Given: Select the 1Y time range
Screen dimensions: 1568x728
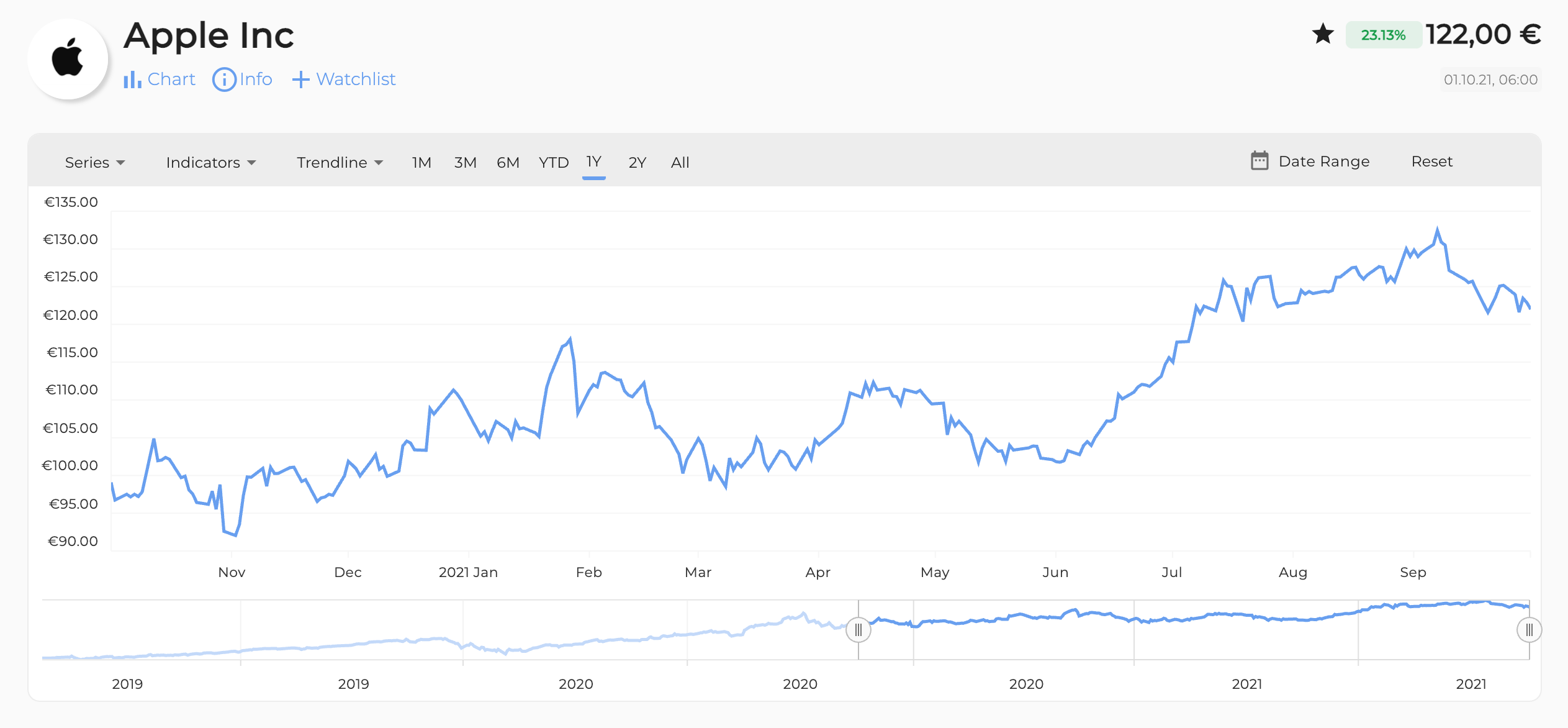Looking at the screenshot, I should (x=594, y=162).
